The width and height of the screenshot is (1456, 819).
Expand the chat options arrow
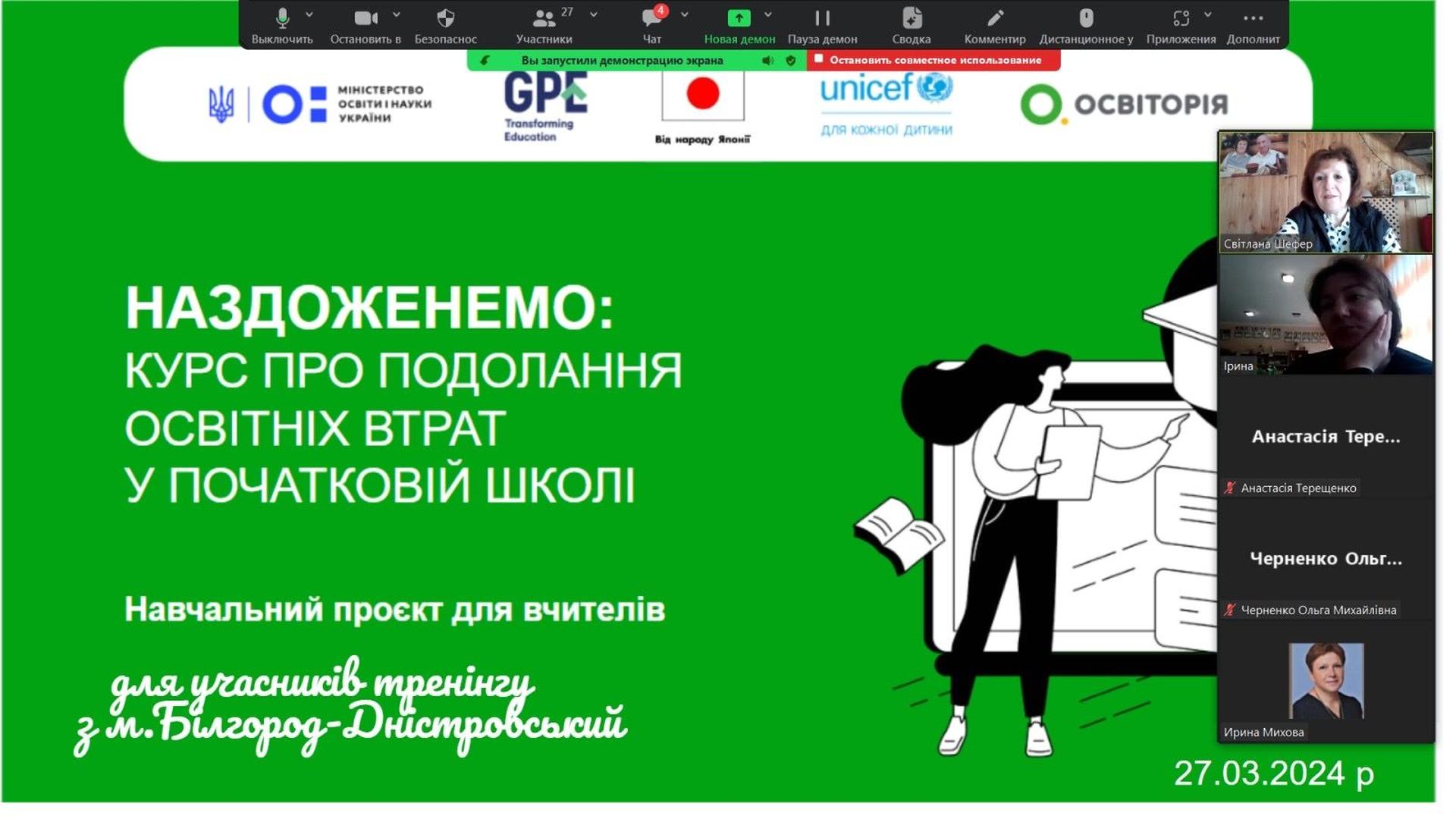tap(685, 14)
